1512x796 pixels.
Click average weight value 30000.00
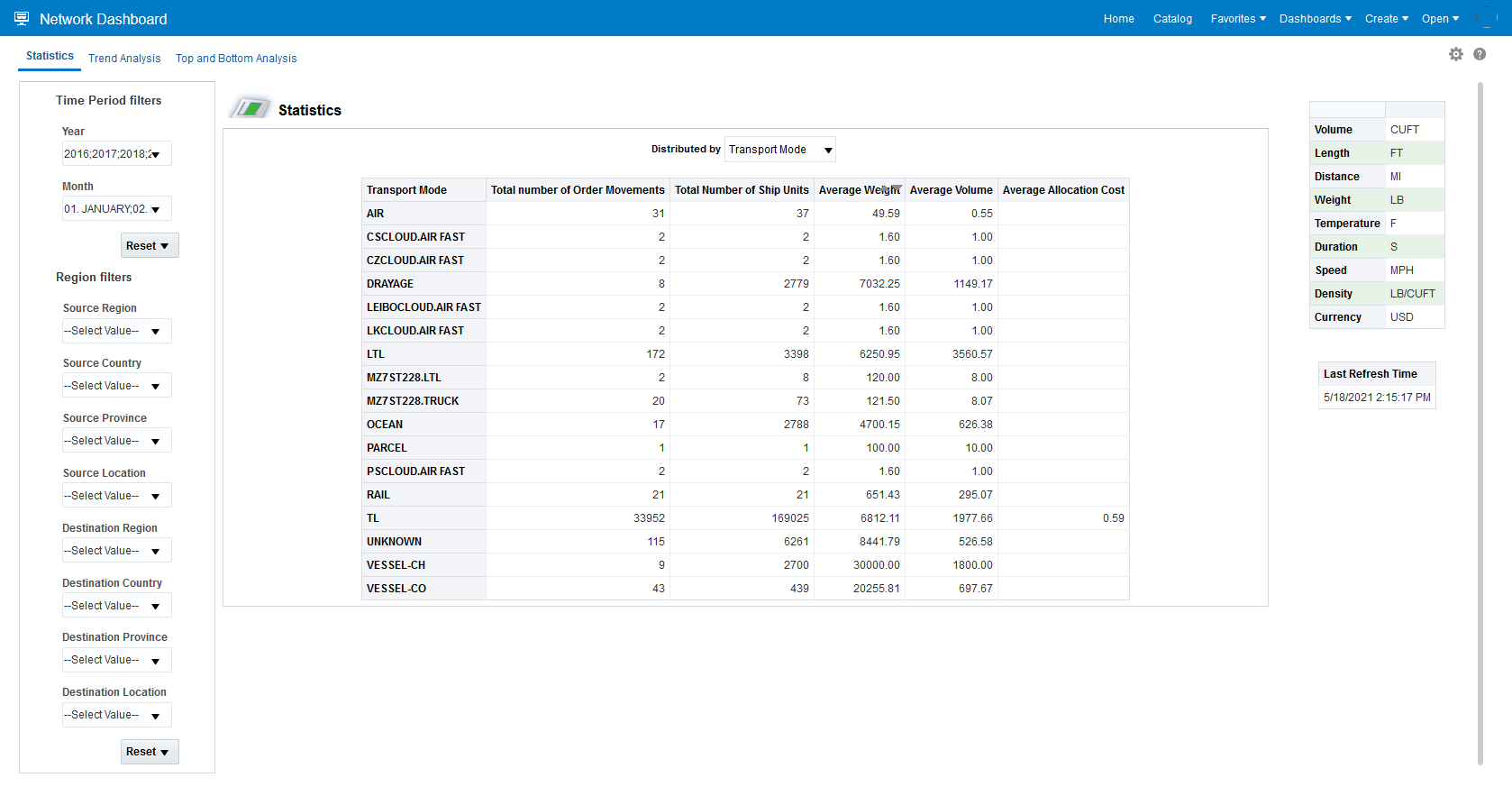coord(877,565)
